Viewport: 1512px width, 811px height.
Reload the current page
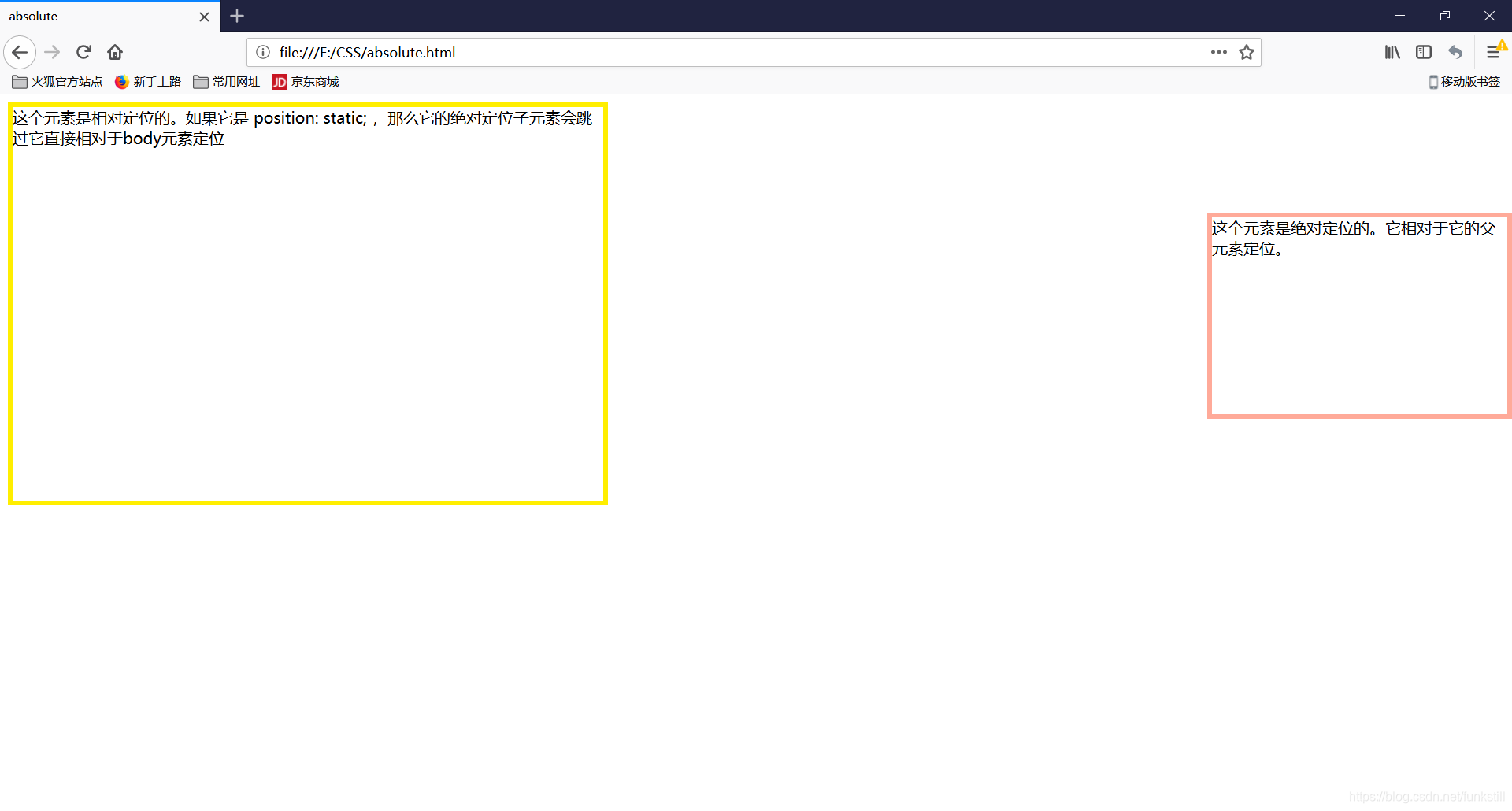coord(83,53)
